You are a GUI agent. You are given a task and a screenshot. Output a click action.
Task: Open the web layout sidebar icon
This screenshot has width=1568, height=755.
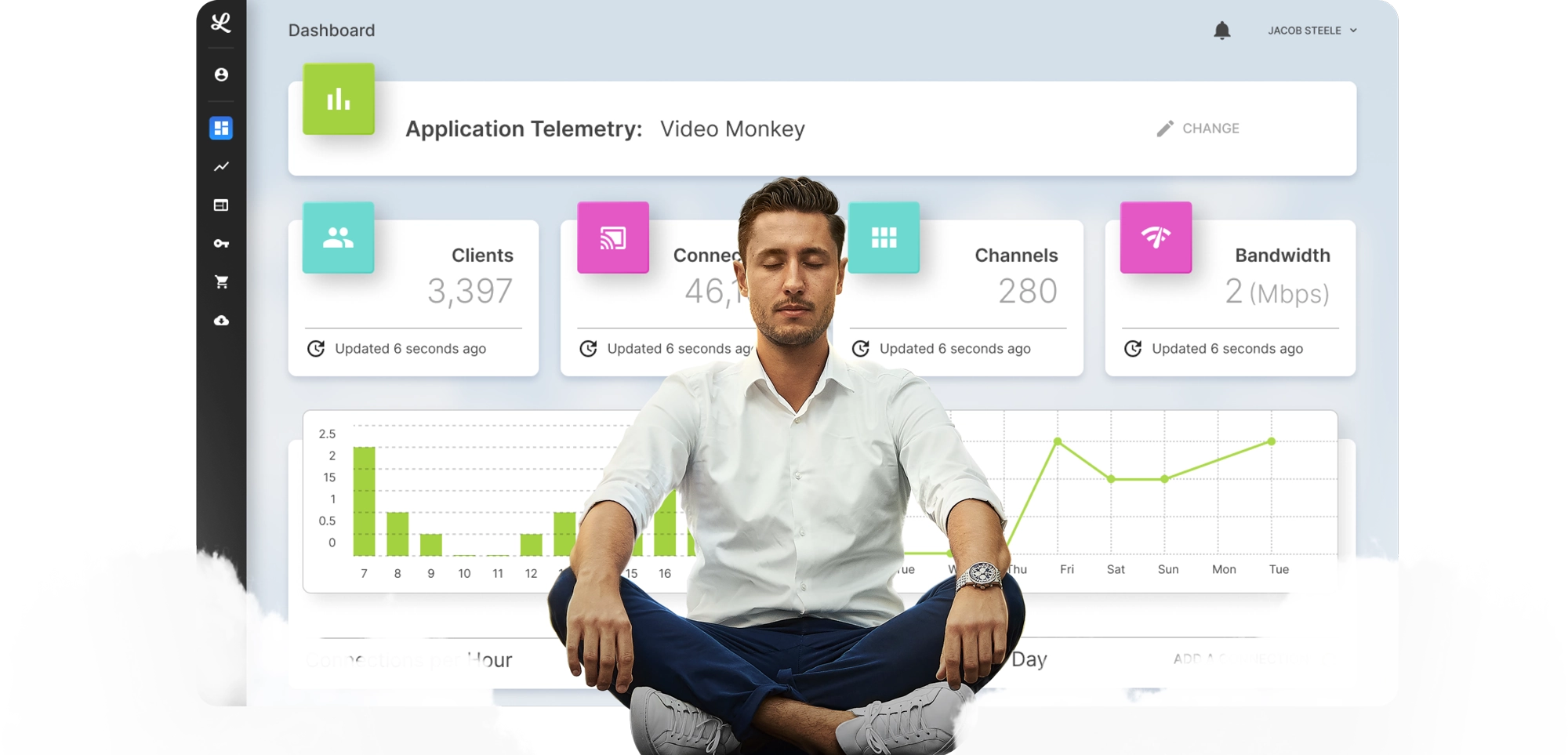(221, 205)
